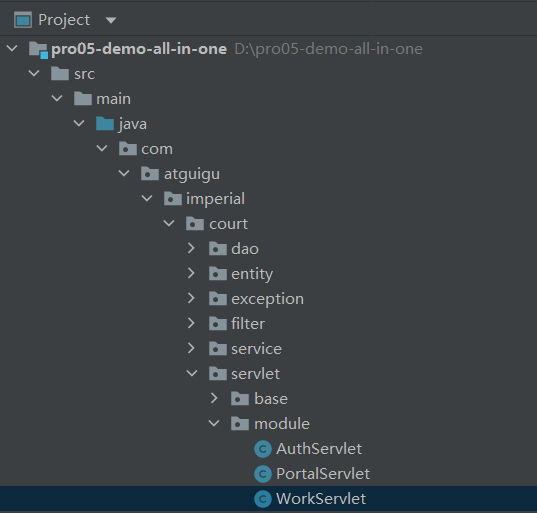The image size is (537, 513).
Task: Select the court package label
Action: [228, 224]
